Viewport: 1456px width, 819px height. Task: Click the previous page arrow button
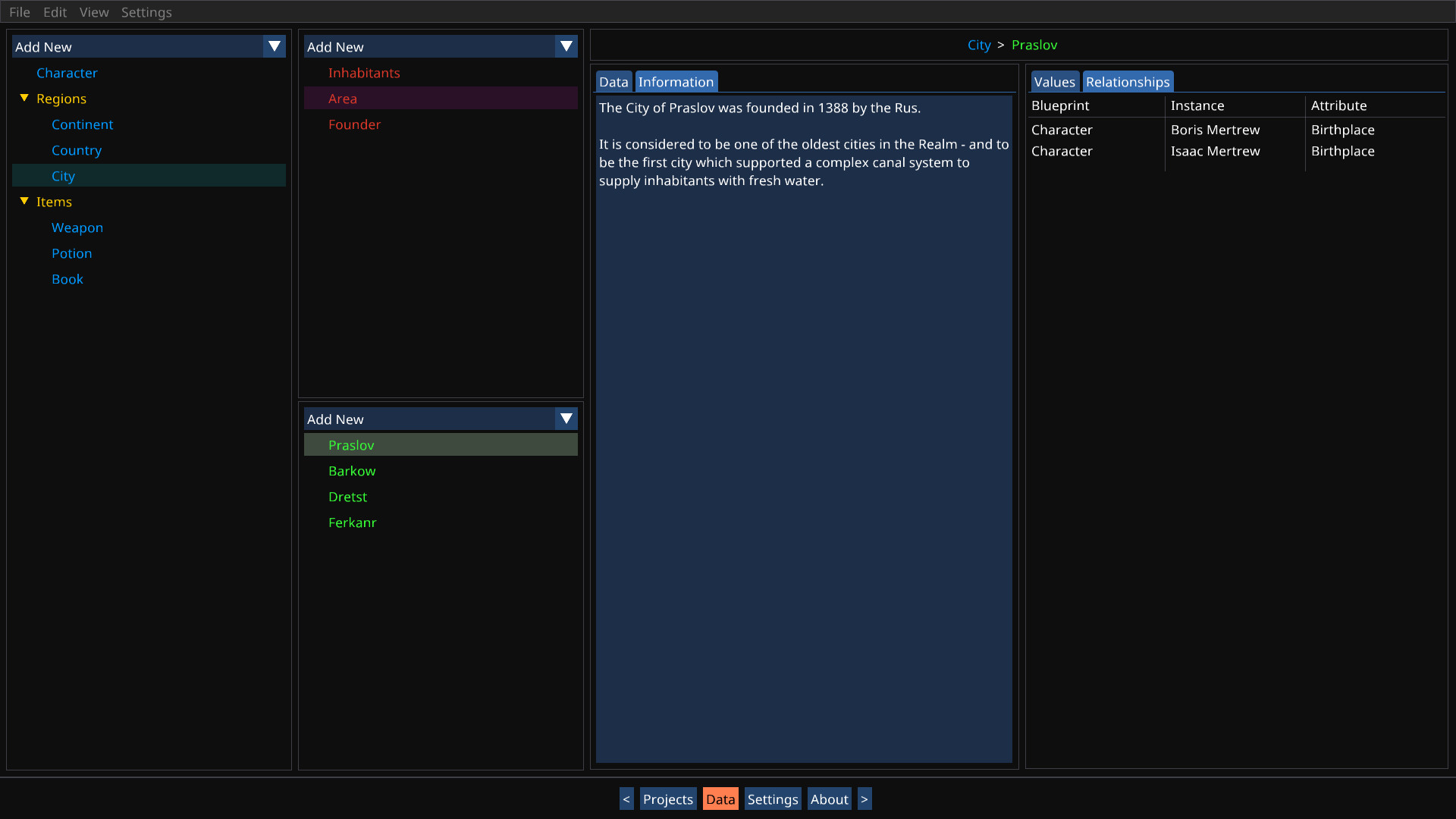click(626, 799)
